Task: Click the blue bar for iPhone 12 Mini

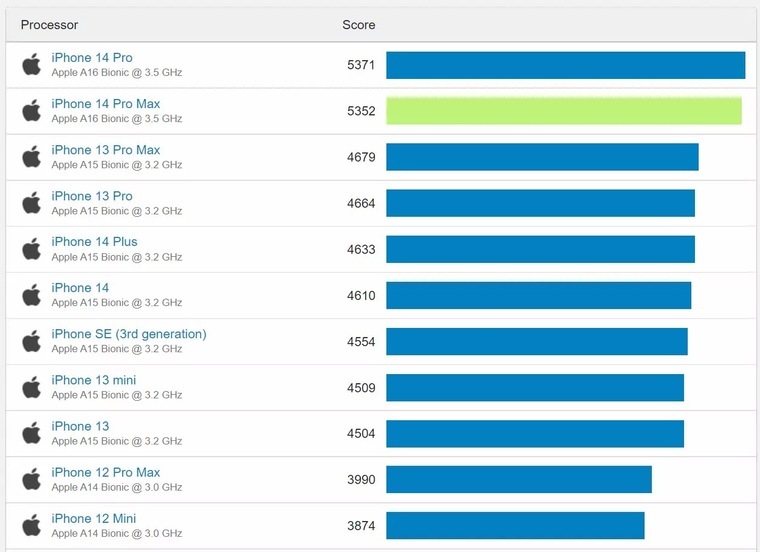Action: pyautogui.click(x=515, y=525)
